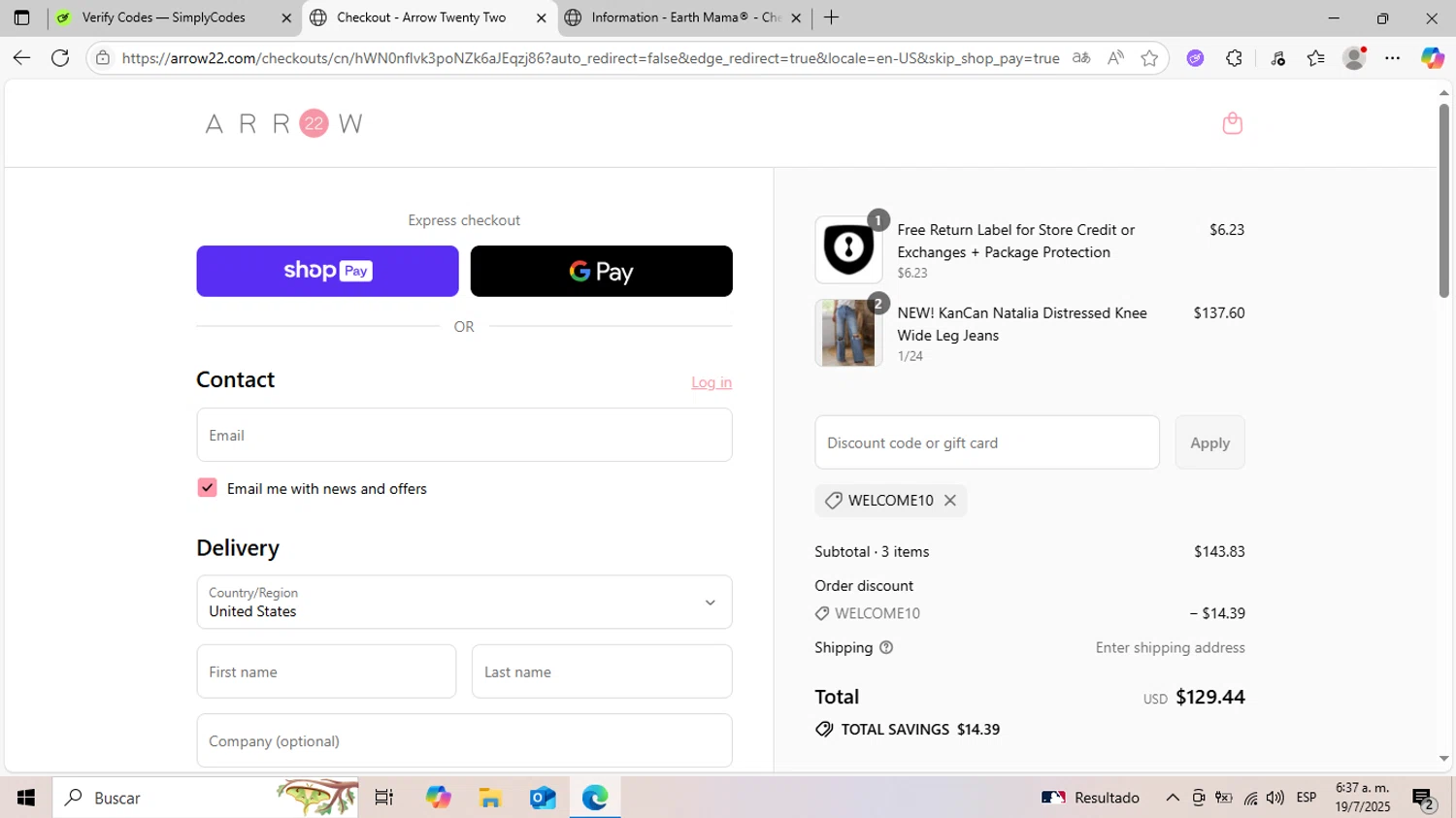Open the shopping bag cart icon
1456x818 pixels.
click(1232, 123)
